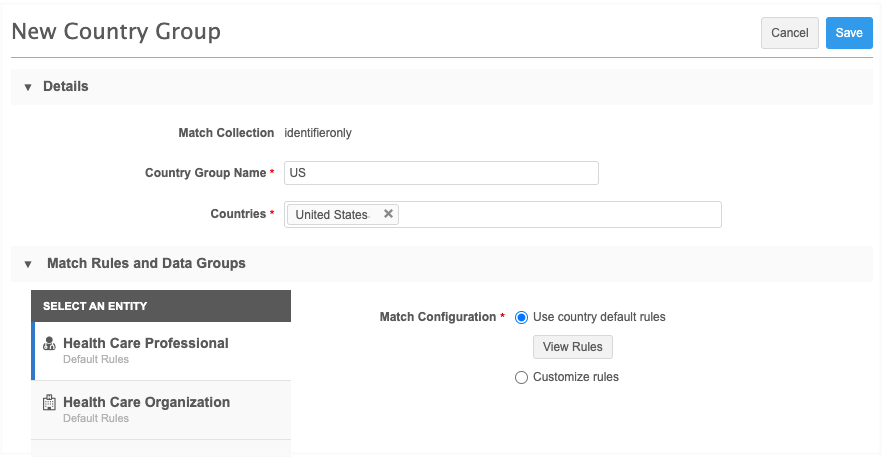Screen dimensions: 885x457
Task: Select the Health Care Professional entity label
Action: point(145,343)
